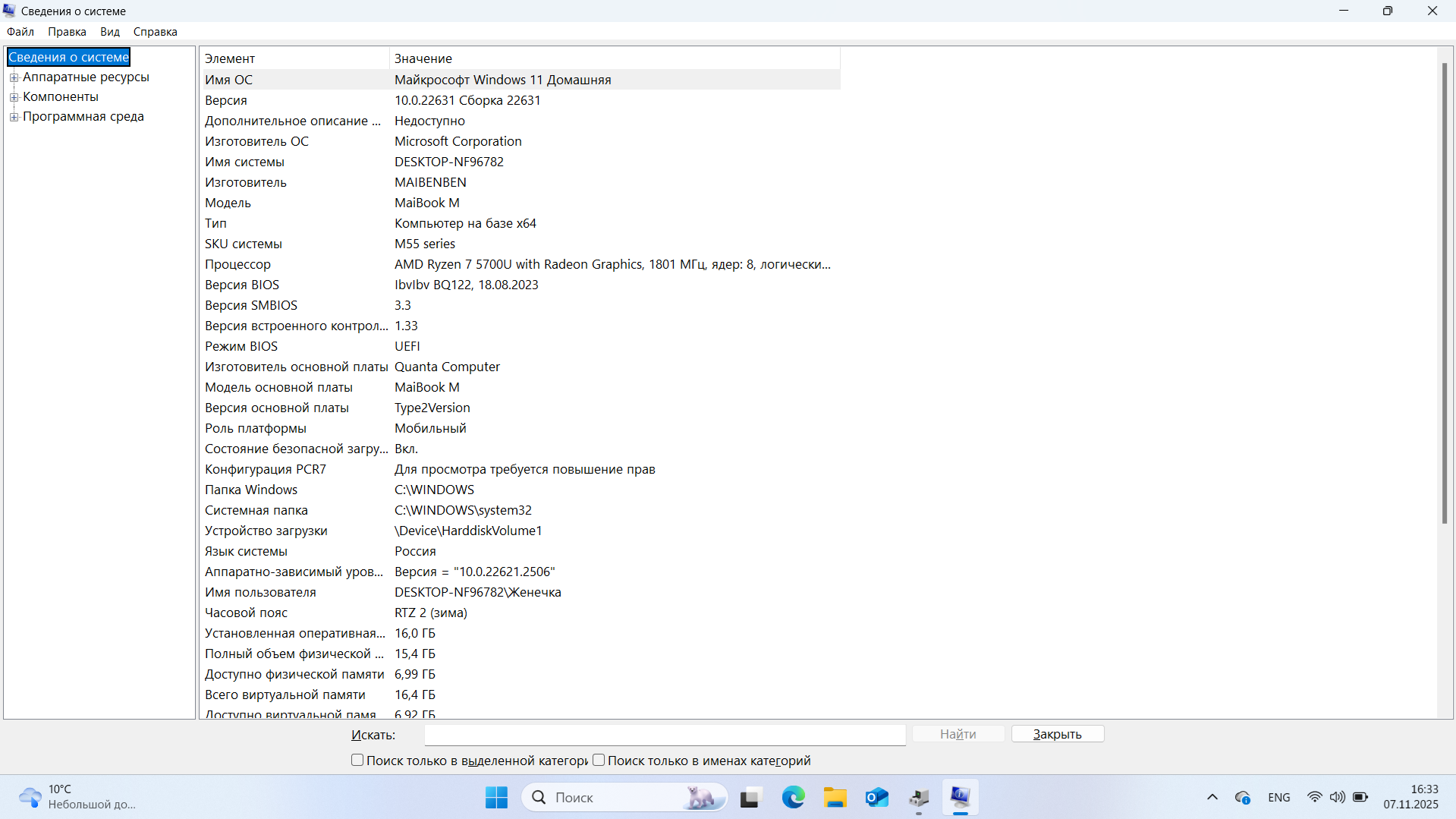The image size is (1456, 819).
Task: Select the Аппаратные ресурсы tree item
Action: click(x=86, y=77)
